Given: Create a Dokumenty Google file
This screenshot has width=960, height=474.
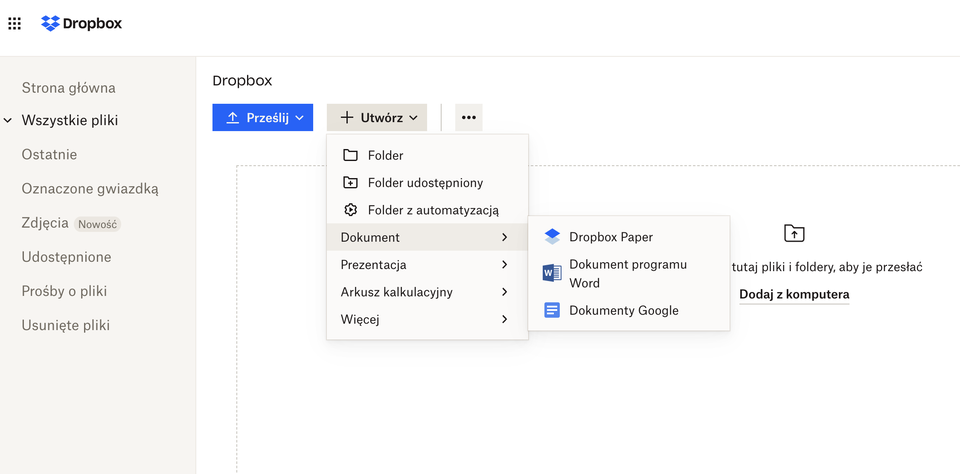Looking at the screenshot, I should pyautogui.click(x=629, y=310).
